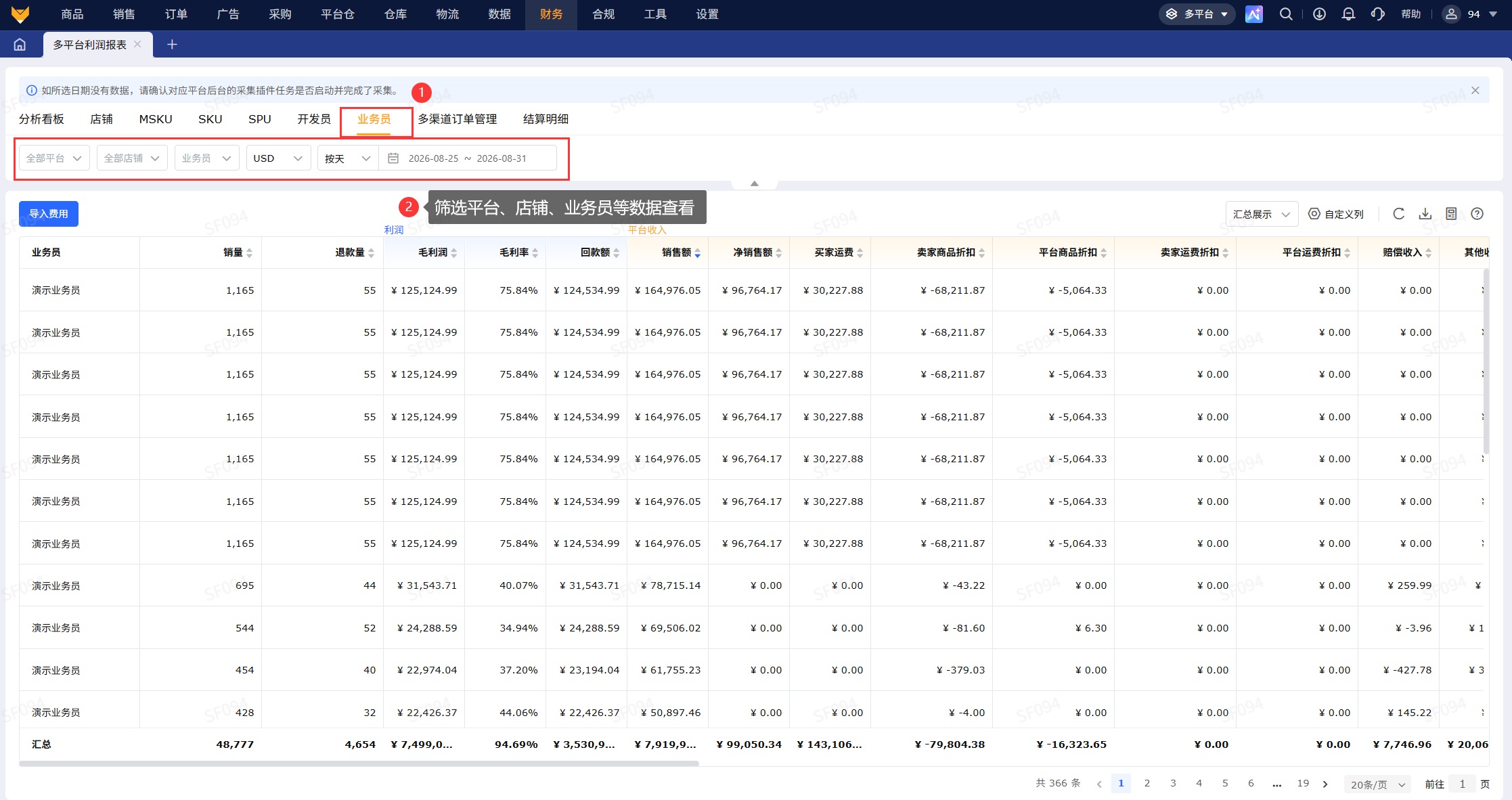Open the 广告 top menu
This screenshot has height=800, width=1512.
(228, 14)
